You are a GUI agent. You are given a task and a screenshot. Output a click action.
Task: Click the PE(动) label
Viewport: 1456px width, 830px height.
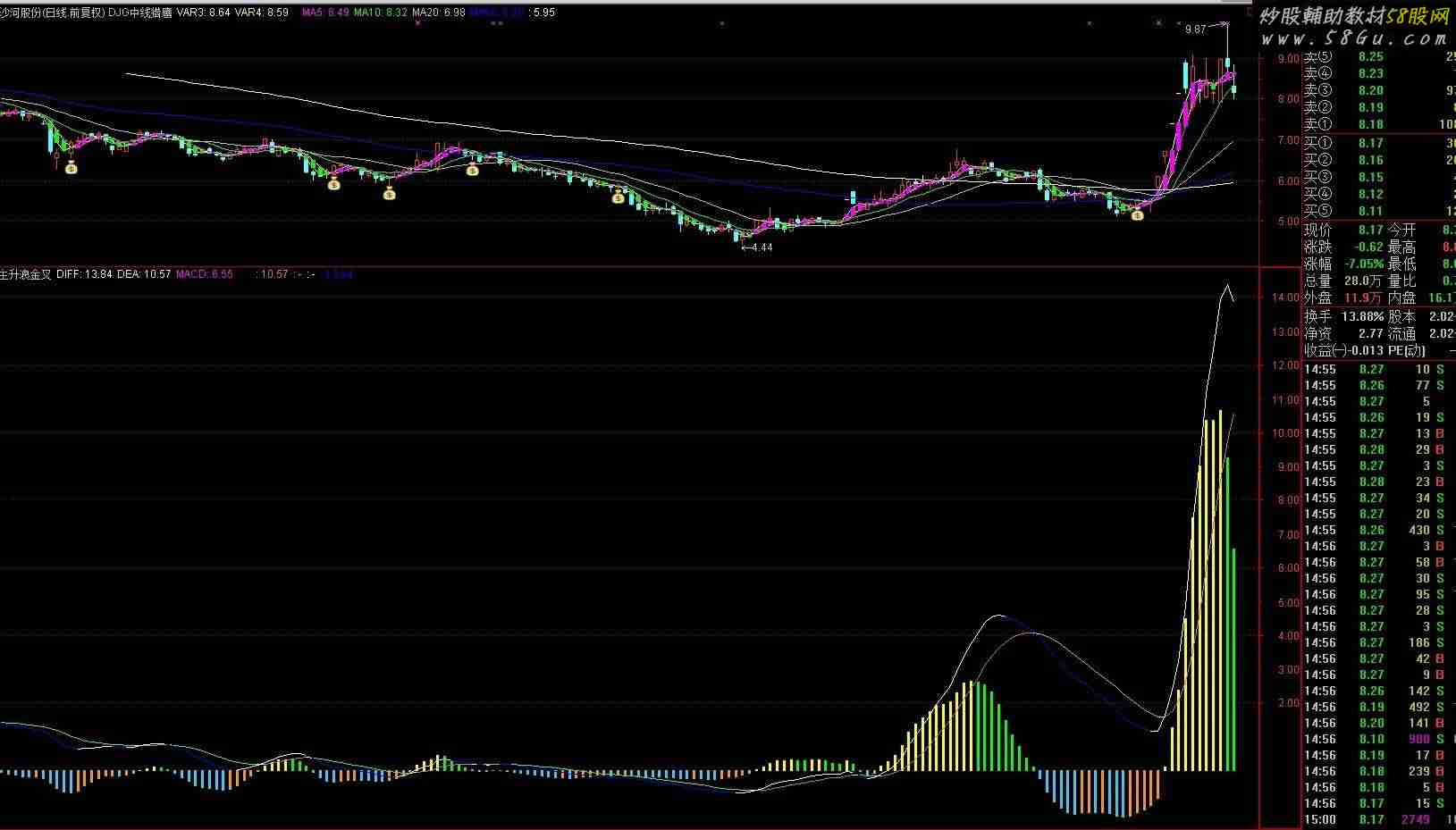click(x=1408, y=351)
